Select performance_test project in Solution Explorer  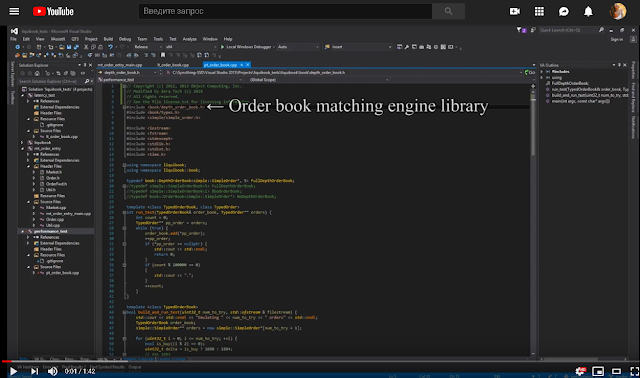point(51,231)
